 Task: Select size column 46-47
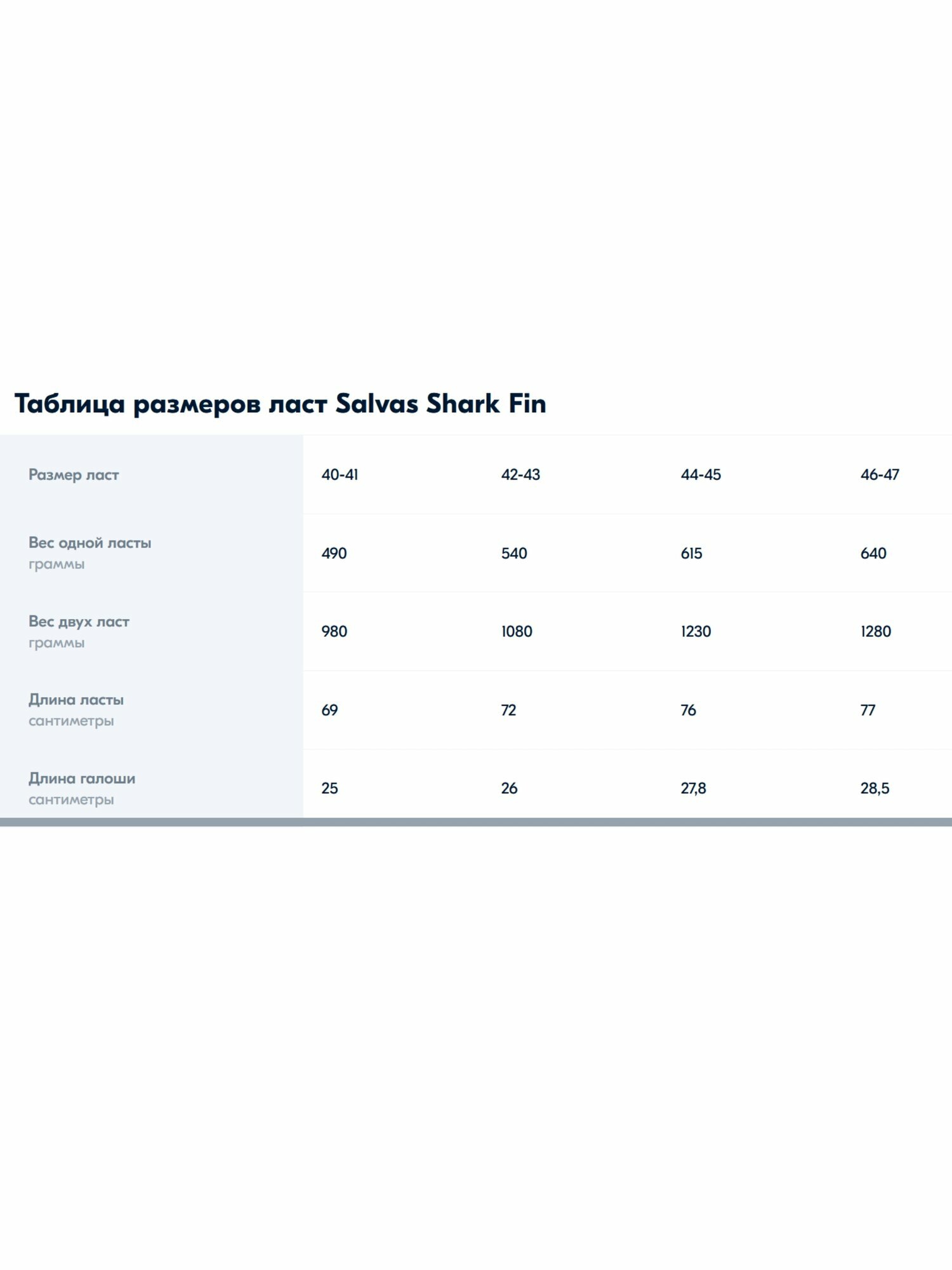(x=880, y=475)
